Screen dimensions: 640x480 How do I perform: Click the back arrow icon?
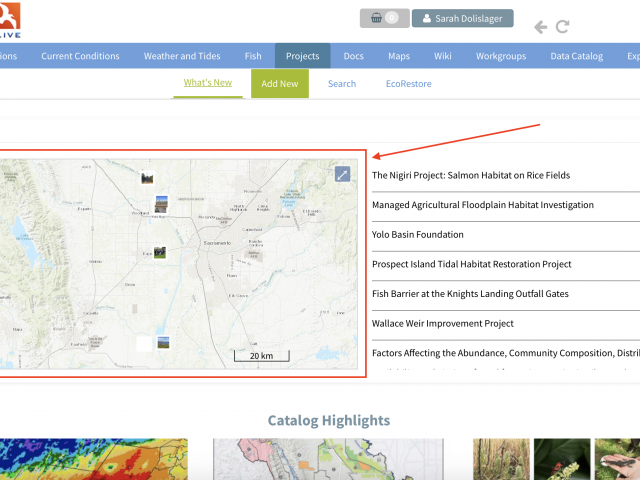tap(541, 27)
